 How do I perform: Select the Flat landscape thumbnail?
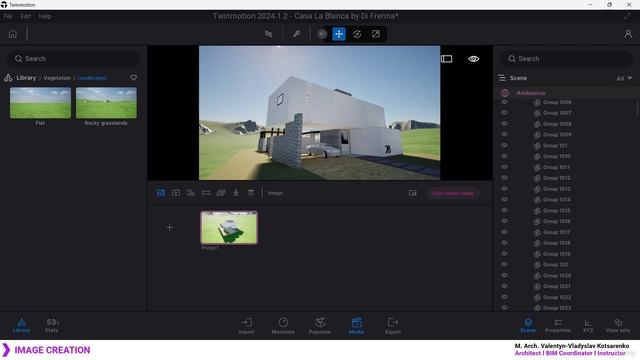tap(40, 103)
